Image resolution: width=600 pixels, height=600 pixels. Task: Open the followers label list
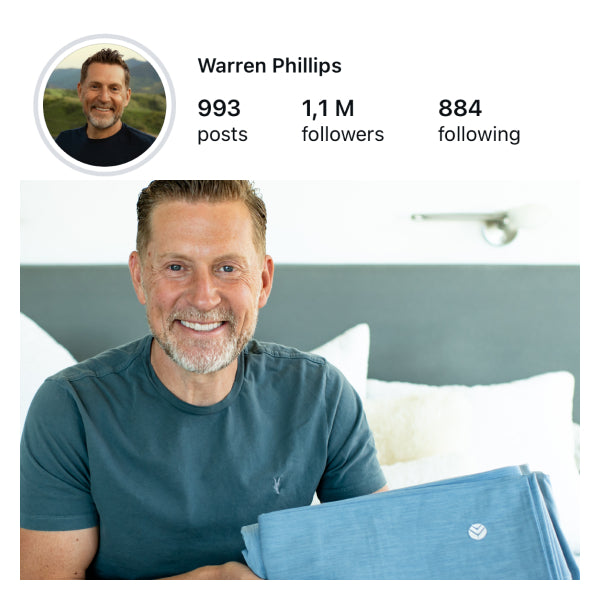pos(342,134)
